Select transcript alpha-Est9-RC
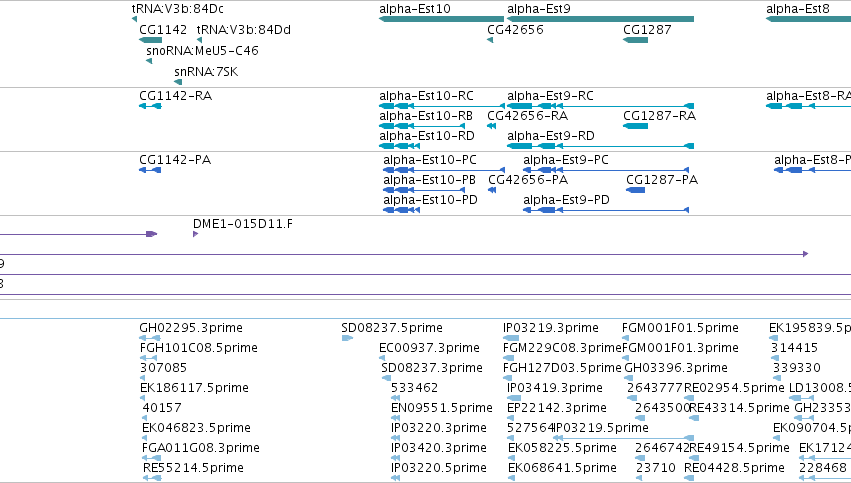This screenshot has height=483, width=851. point(550,96)
